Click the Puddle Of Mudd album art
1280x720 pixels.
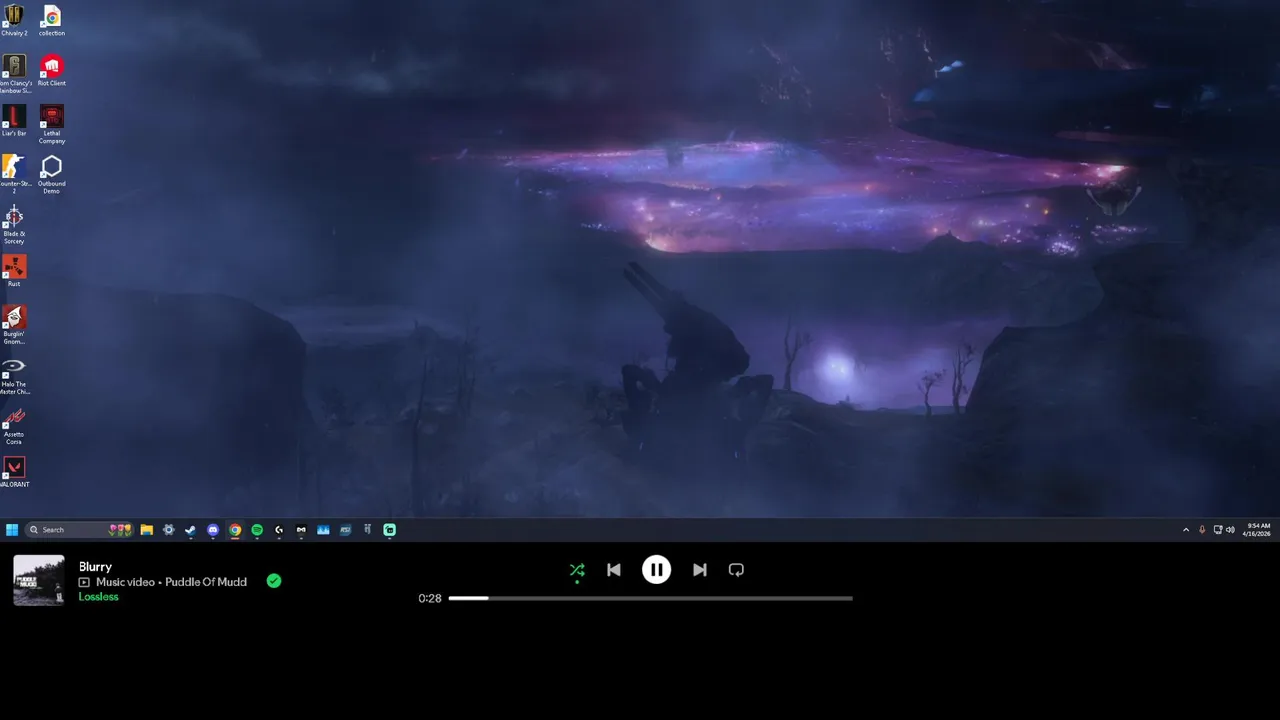point(39,581)
